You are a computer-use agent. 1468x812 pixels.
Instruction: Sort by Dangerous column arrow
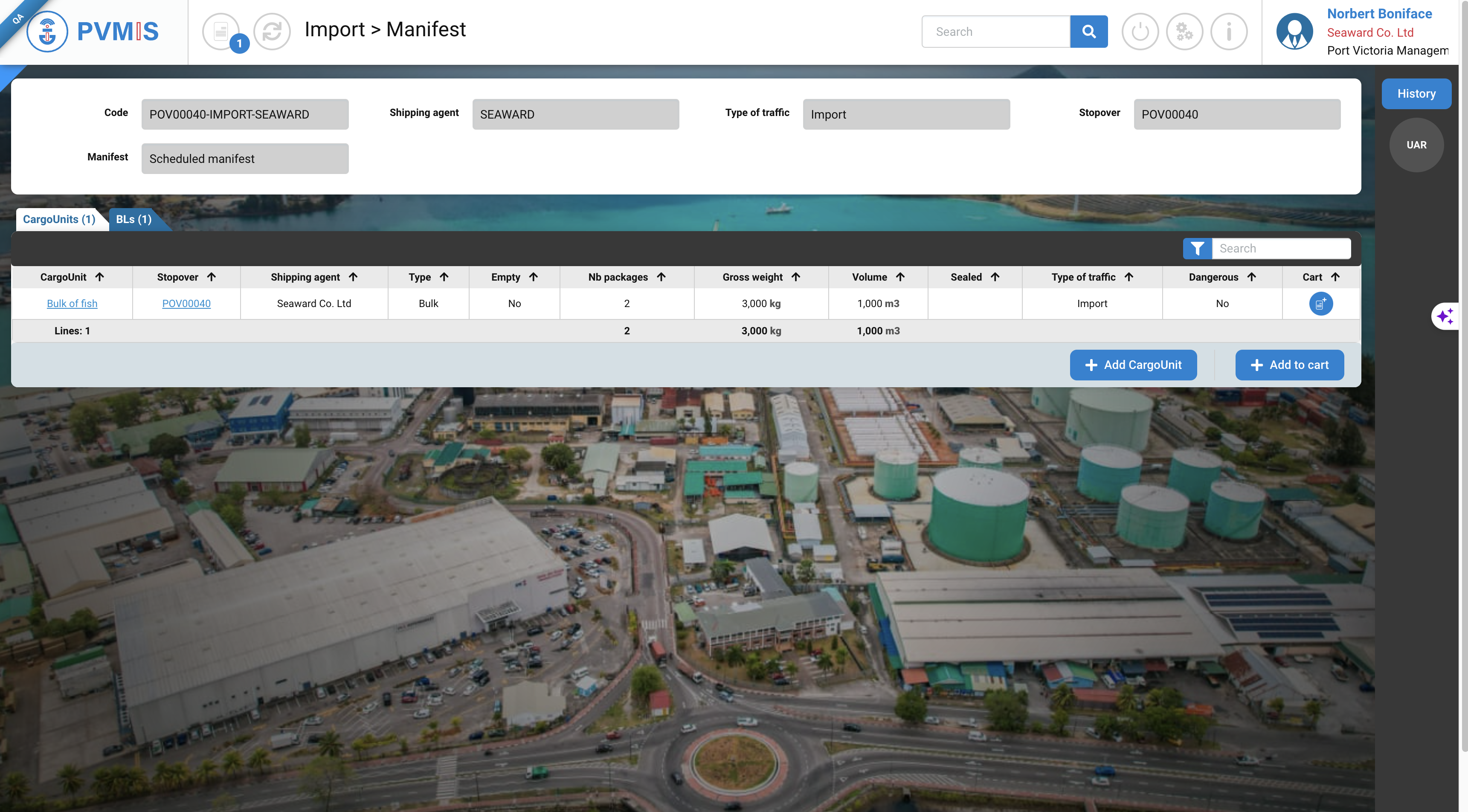pyautogui.click(x=1251, y=277)
